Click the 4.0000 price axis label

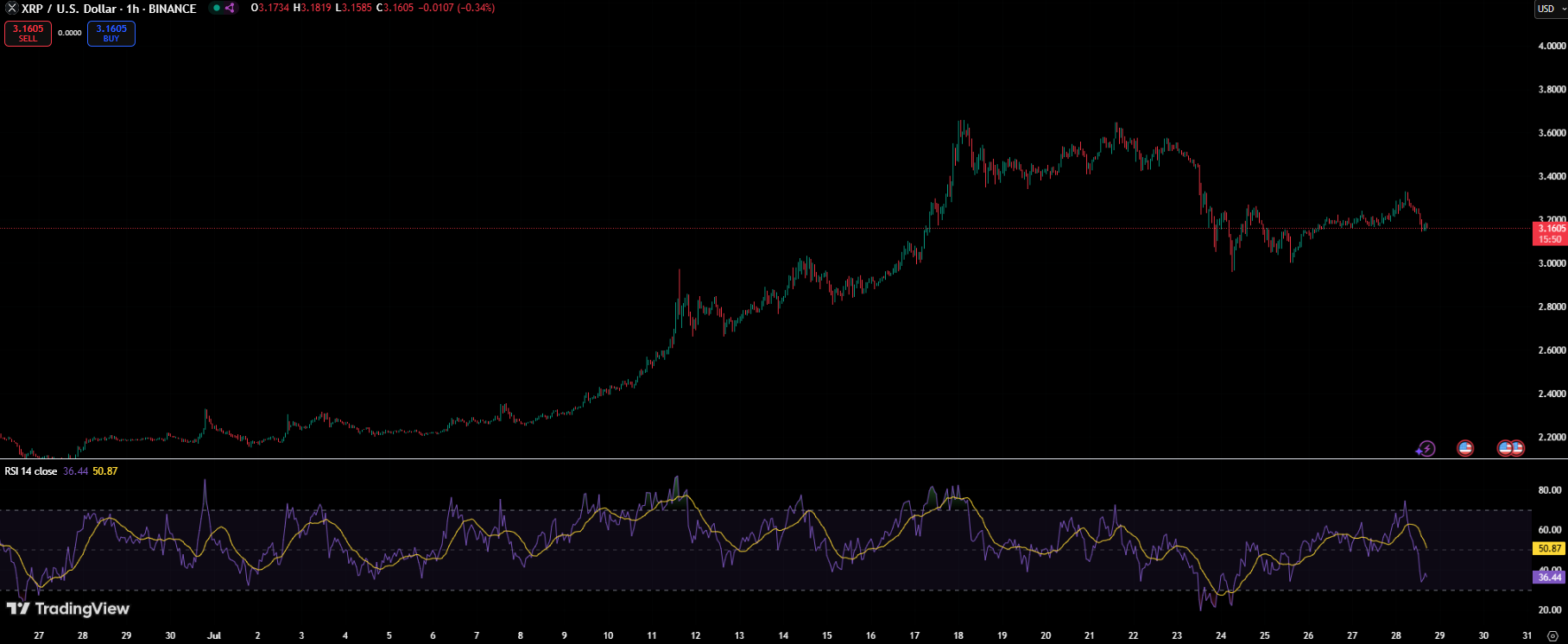(1552, 46)
